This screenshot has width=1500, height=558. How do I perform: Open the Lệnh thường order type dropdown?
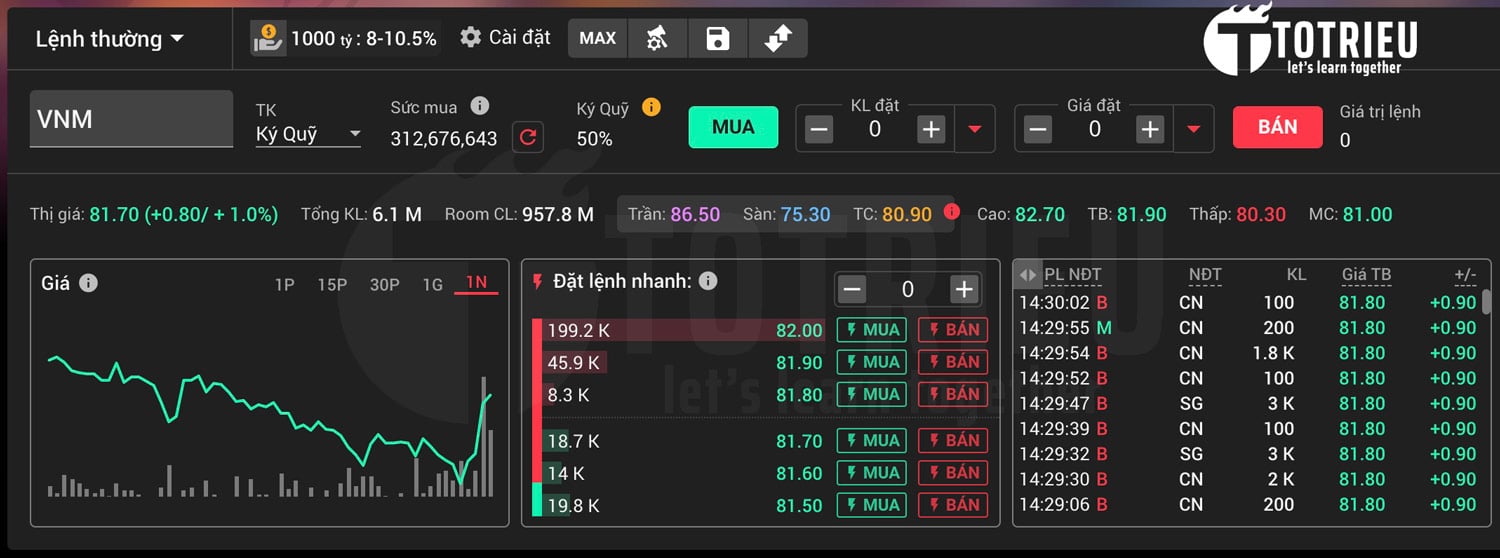pos(110,39)
